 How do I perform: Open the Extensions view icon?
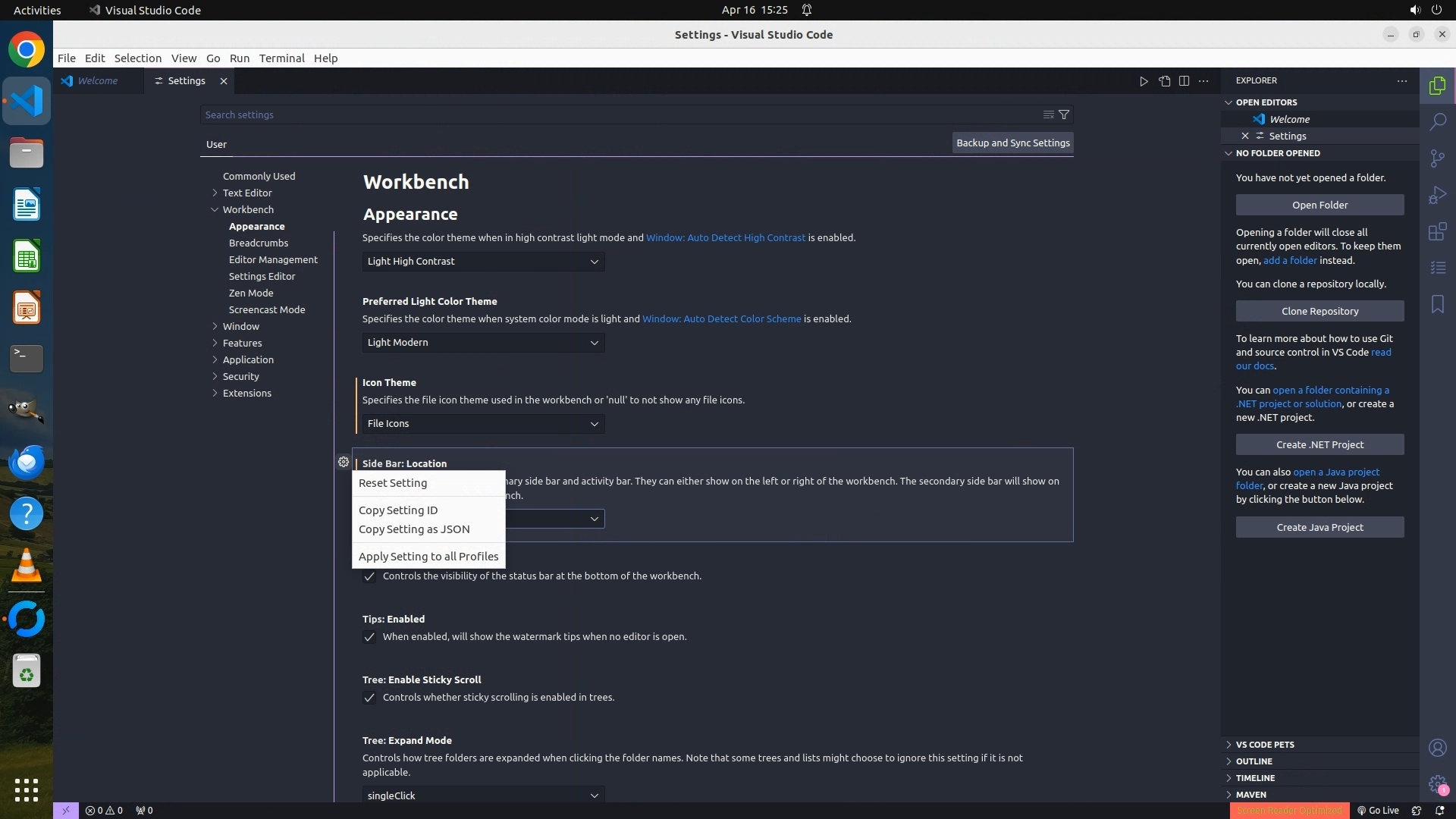1437,231
